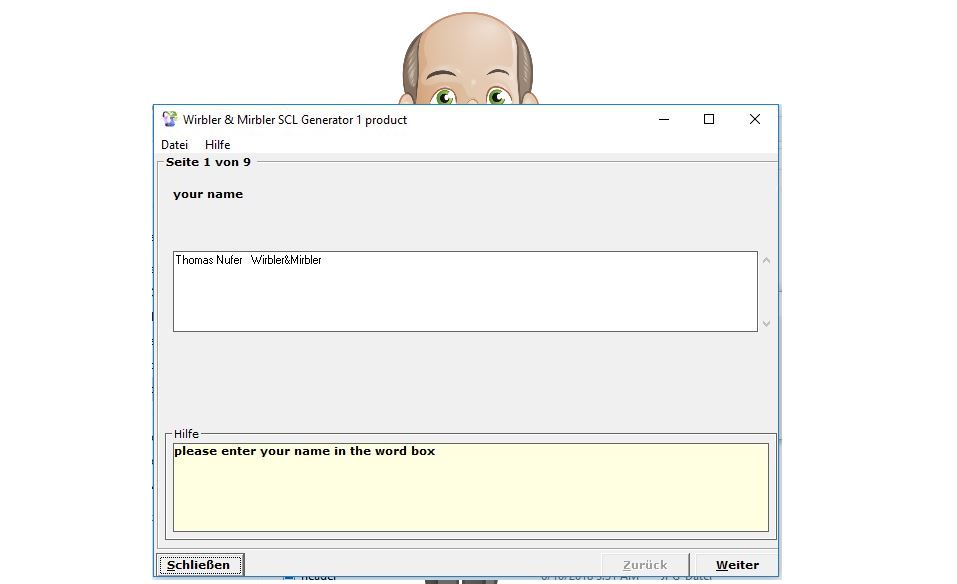Click the app icon in the title bar
Viewport: 957px width, 584px height.
pos(169,120)
